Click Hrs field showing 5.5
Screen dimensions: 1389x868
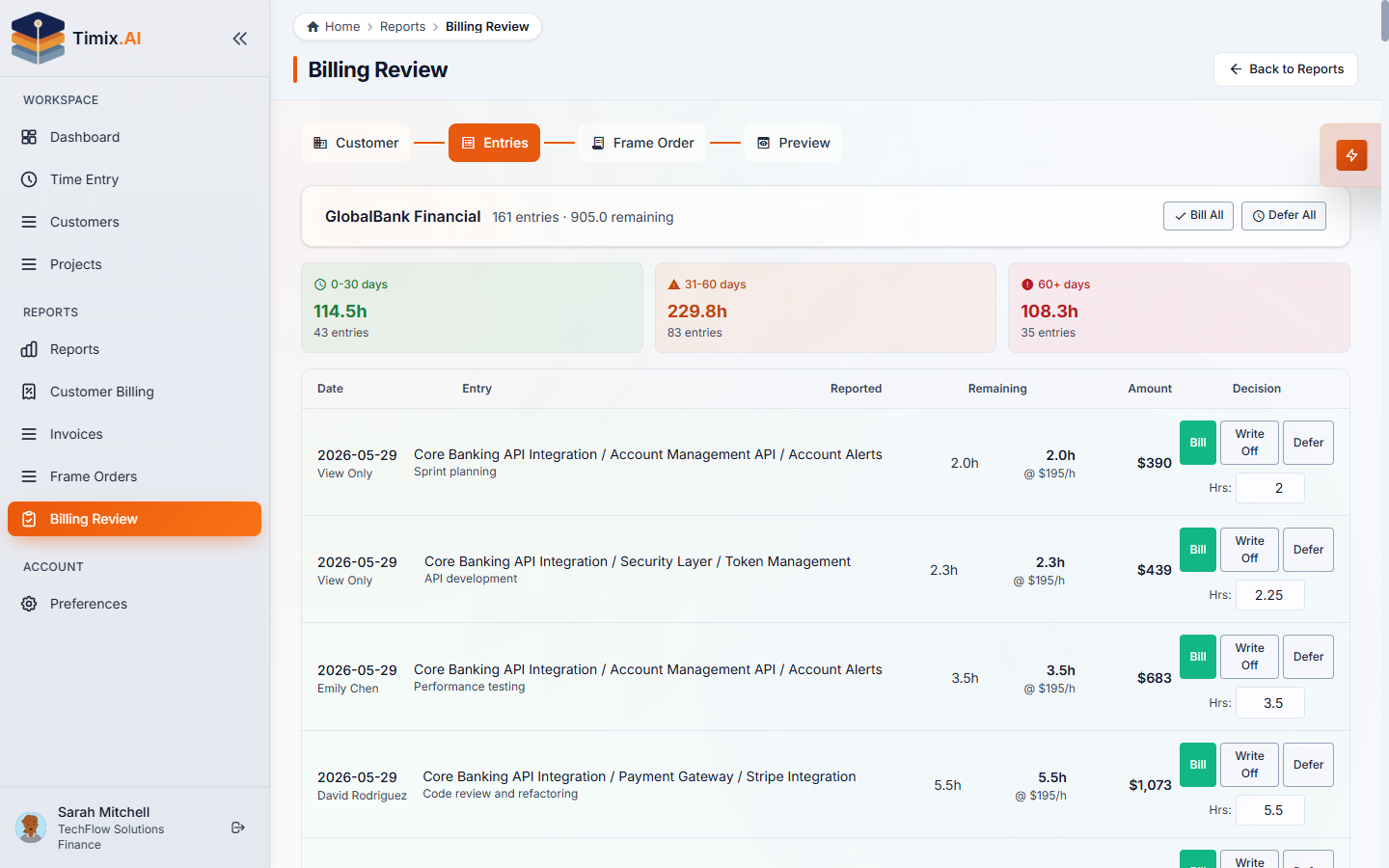click(x=1270, y=810)
